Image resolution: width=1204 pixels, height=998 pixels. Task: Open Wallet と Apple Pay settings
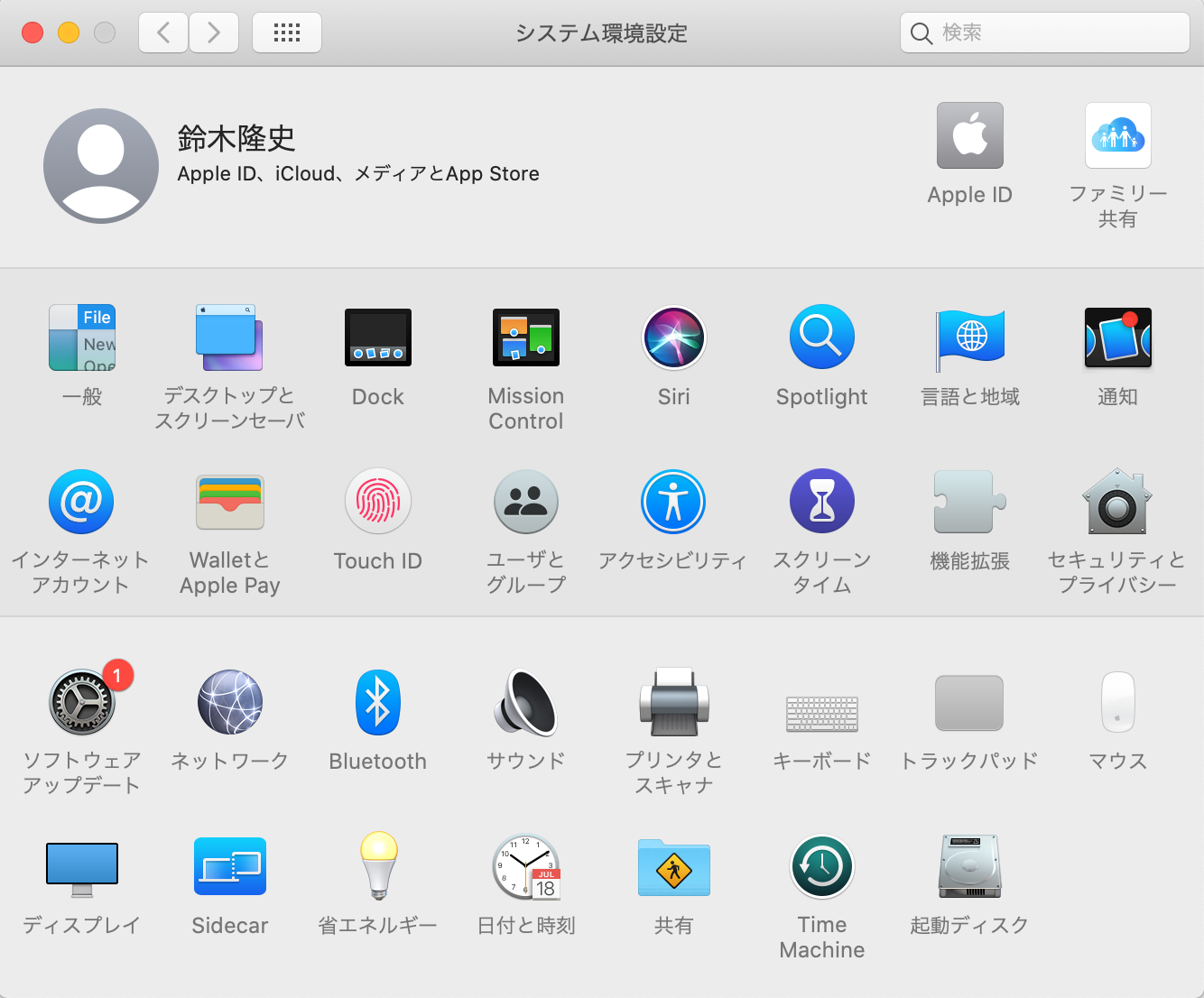(229, 503)
